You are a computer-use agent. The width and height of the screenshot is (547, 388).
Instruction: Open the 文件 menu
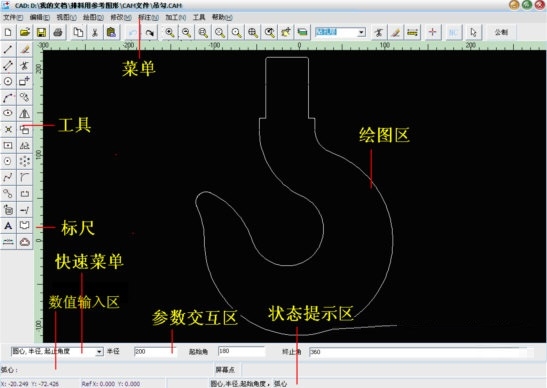coord(13,17)
